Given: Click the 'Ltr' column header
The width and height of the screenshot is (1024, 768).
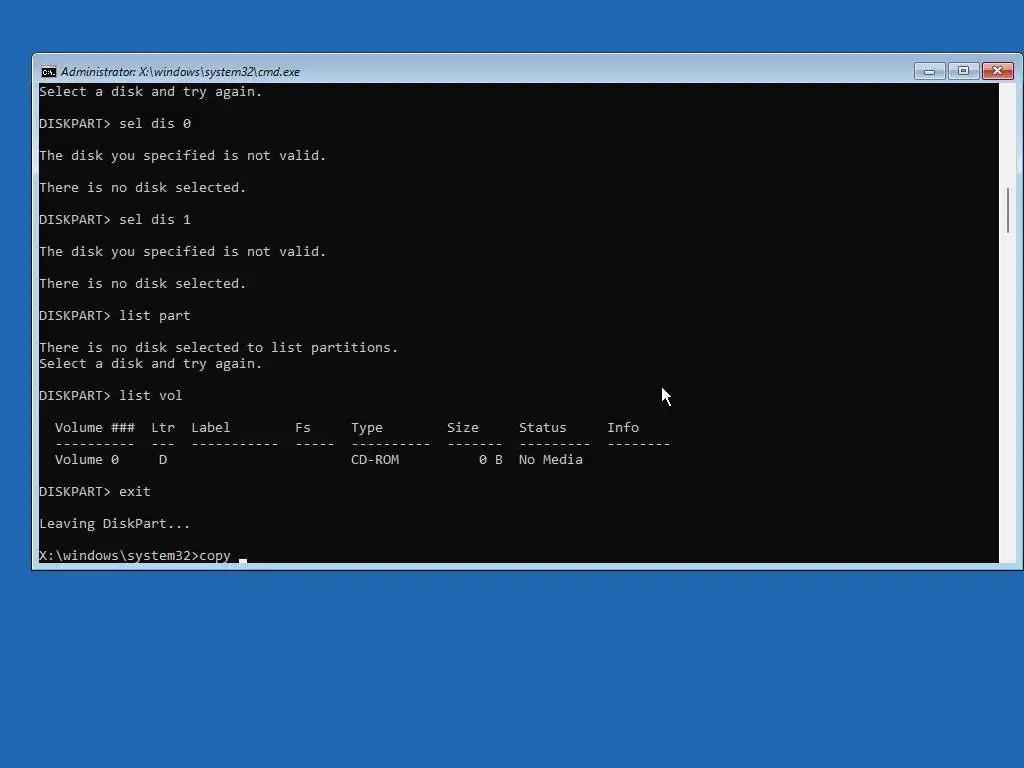Looking at the screenshot, I should pos(163,428).
